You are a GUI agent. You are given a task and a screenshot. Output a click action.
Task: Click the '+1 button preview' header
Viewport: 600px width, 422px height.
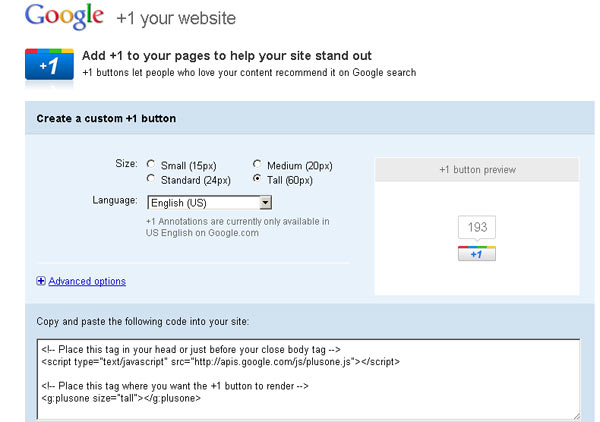click(478, 170)
